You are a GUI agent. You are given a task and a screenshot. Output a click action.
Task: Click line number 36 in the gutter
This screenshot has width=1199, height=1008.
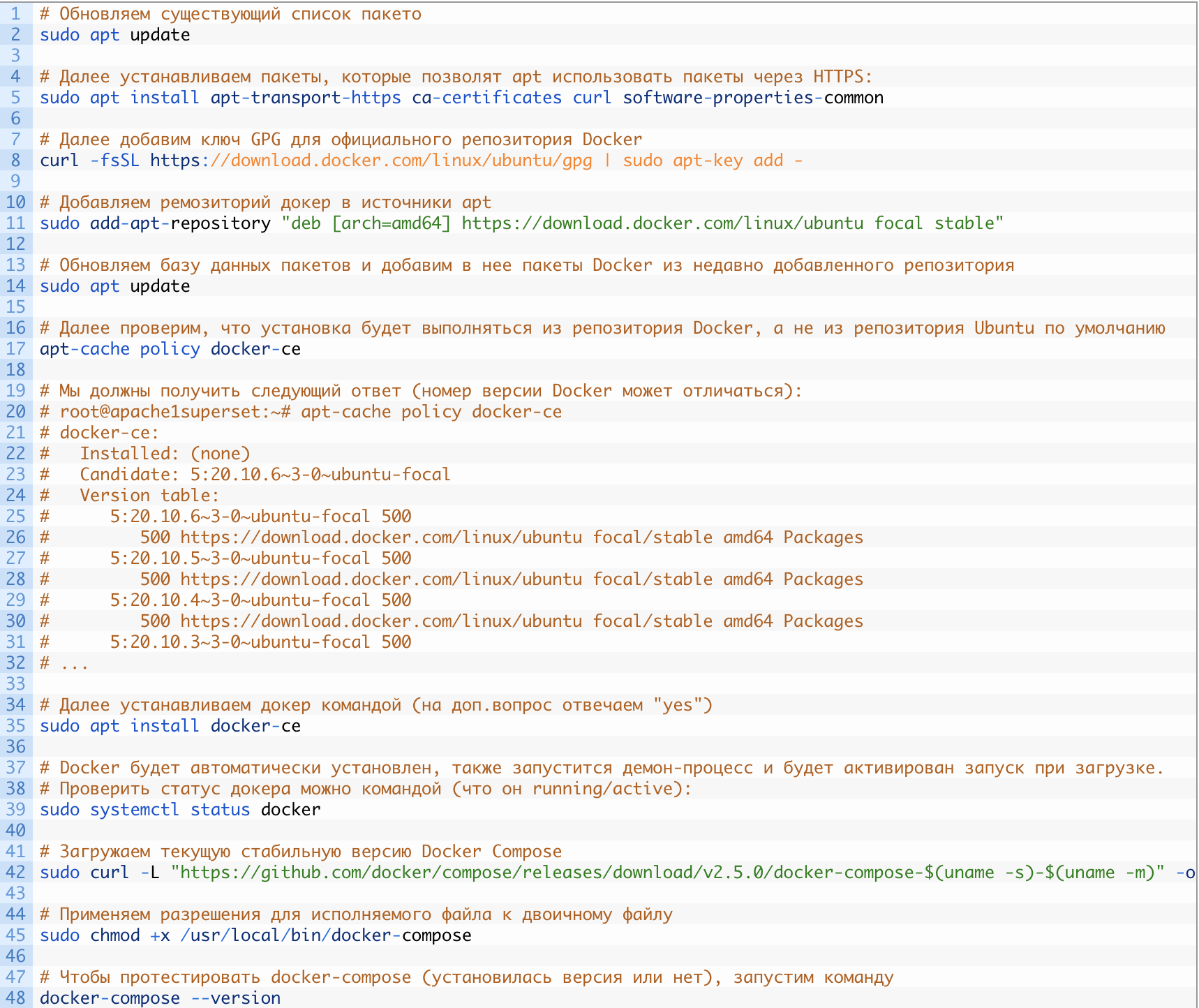click(x=16, y=747)
